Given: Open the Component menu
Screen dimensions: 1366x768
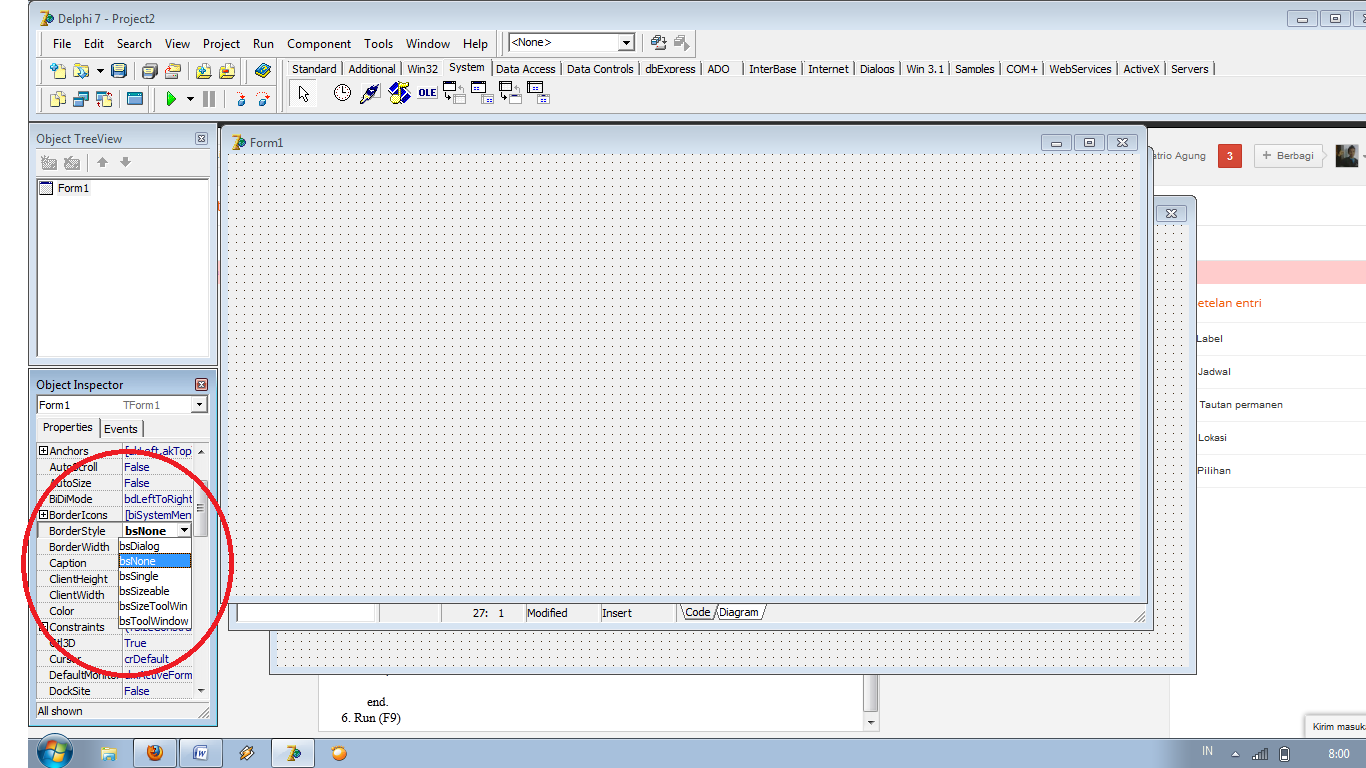Looking at the screenshot, I should (319, 43).
